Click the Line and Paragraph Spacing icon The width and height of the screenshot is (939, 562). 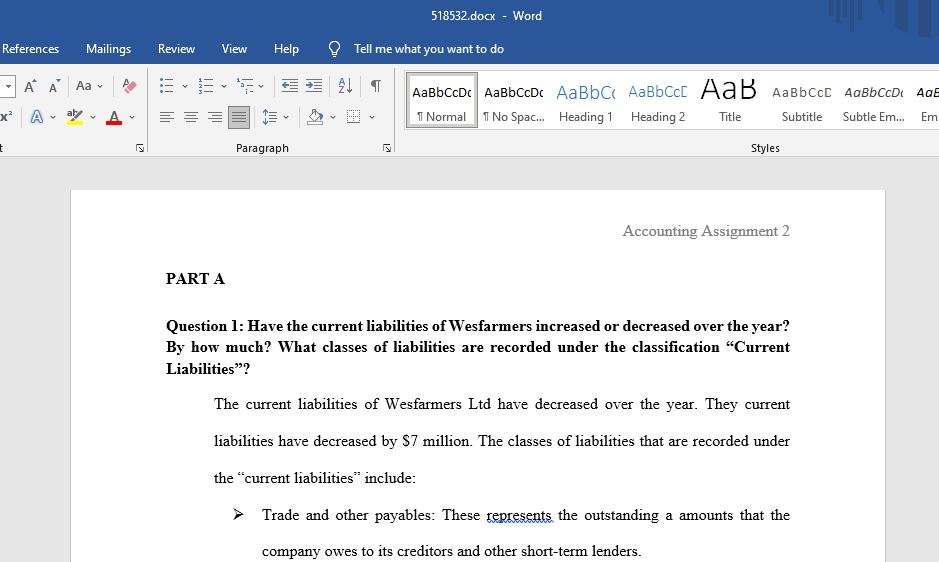269,117
